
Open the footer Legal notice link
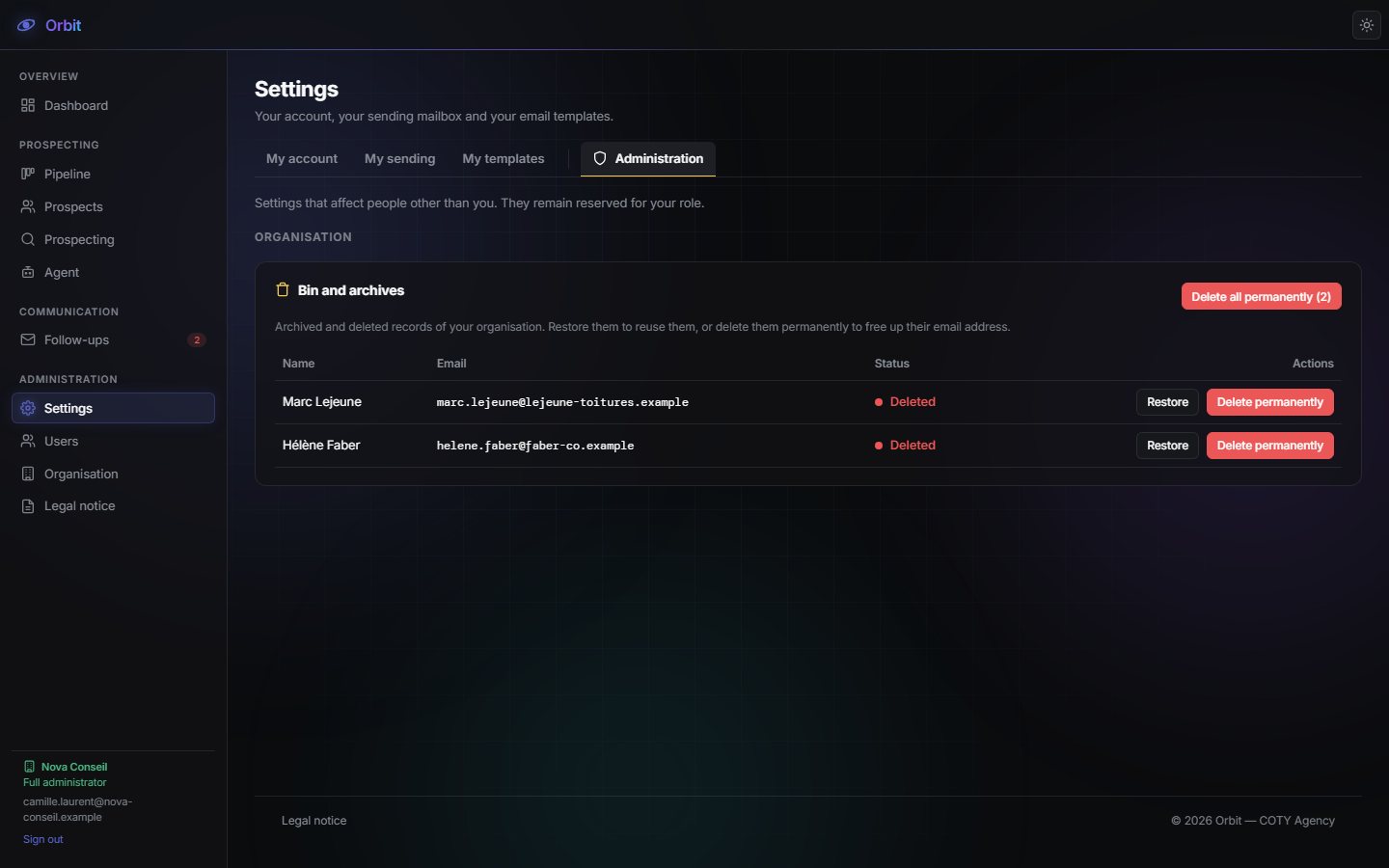[313, 821]
